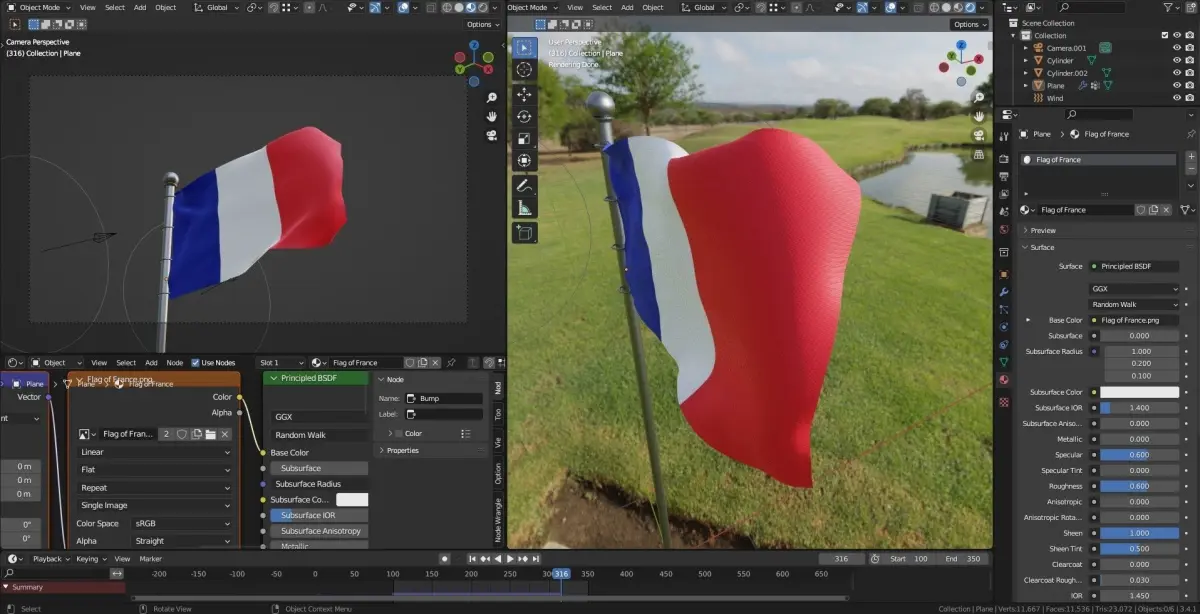1200x614 pixels.
Task: Toggle Collection exclude checkbox in outliner
Action: 1164,35
